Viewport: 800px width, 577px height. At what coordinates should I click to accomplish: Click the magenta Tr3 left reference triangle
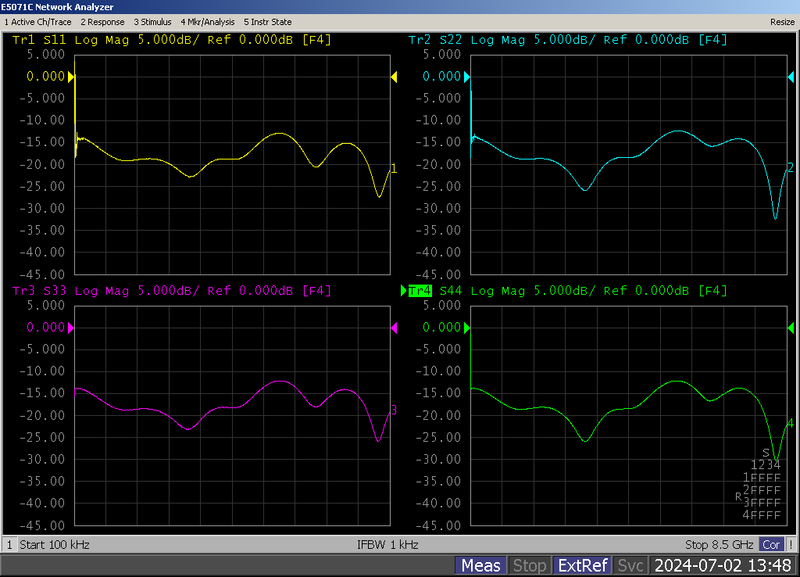(x=71, y=328)
